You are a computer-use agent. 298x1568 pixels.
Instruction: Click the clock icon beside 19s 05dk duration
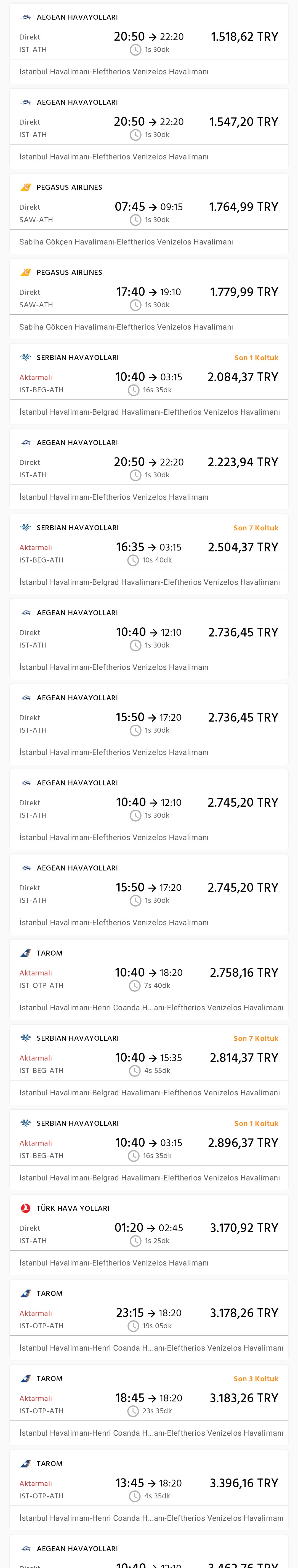(x=133, y=1326)
